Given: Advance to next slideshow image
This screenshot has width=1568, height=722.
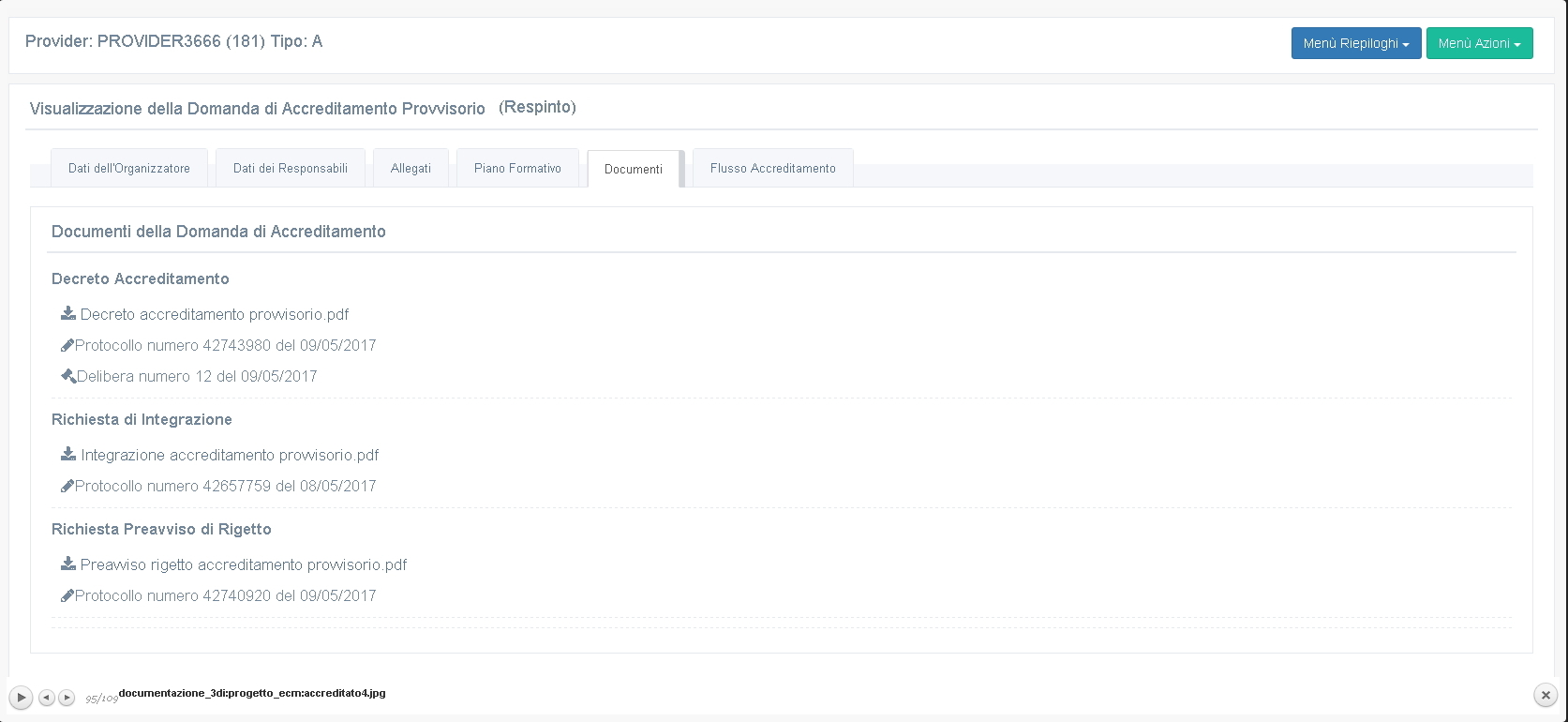Looking at the screenshot, I should 67,698.
